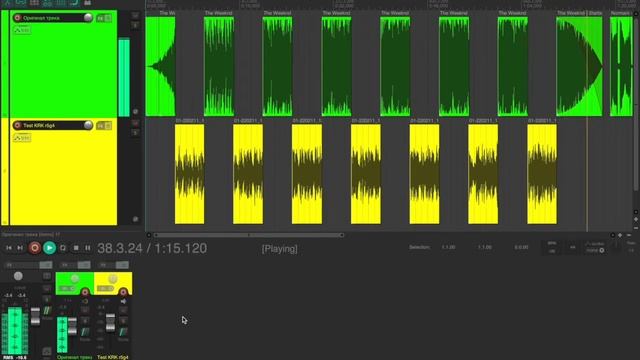
Task: Toggle FX bypass on Оригинал трека track
Action: [x=108, y=18]
